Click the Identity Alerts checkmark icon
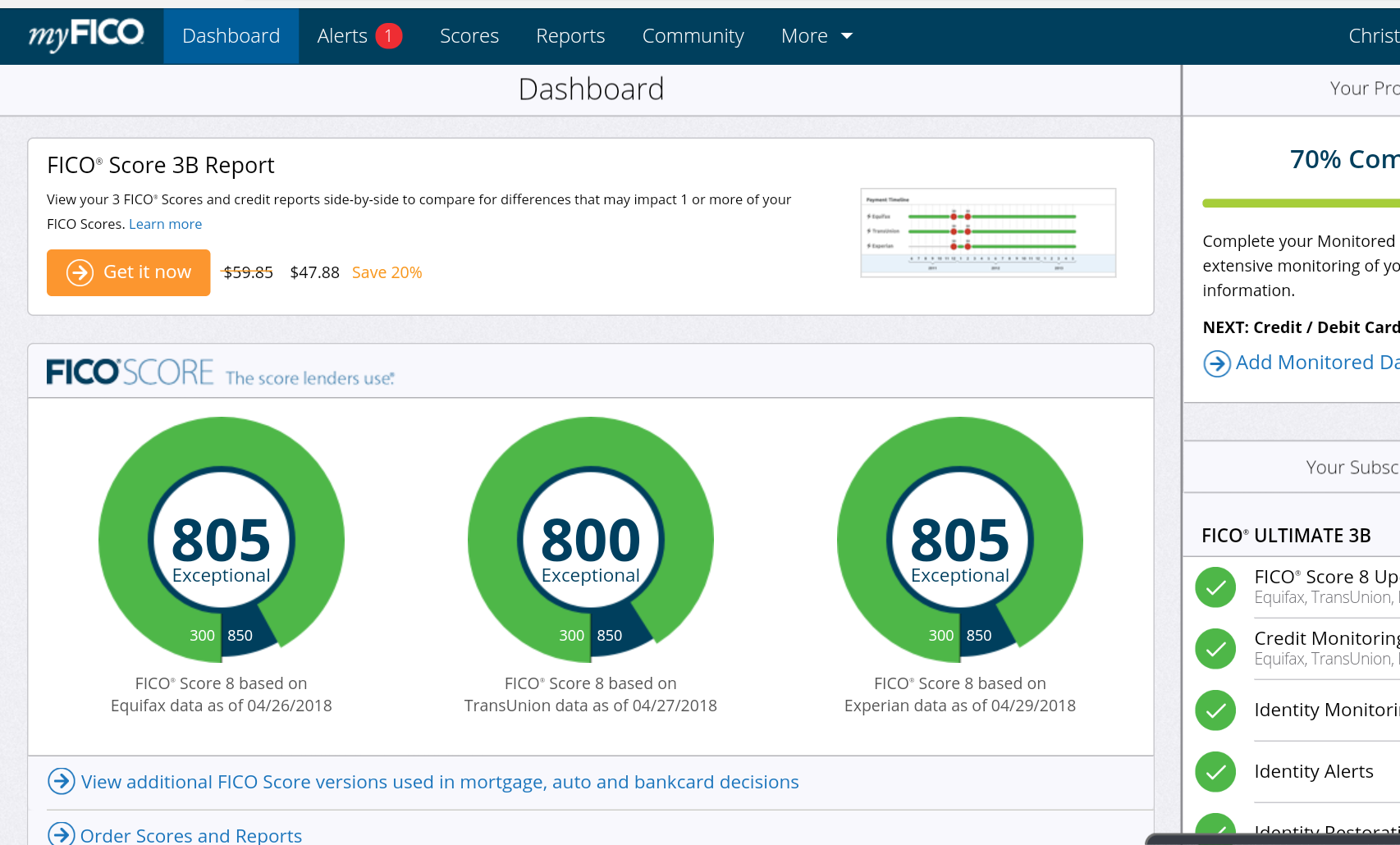 (1215, 772)
